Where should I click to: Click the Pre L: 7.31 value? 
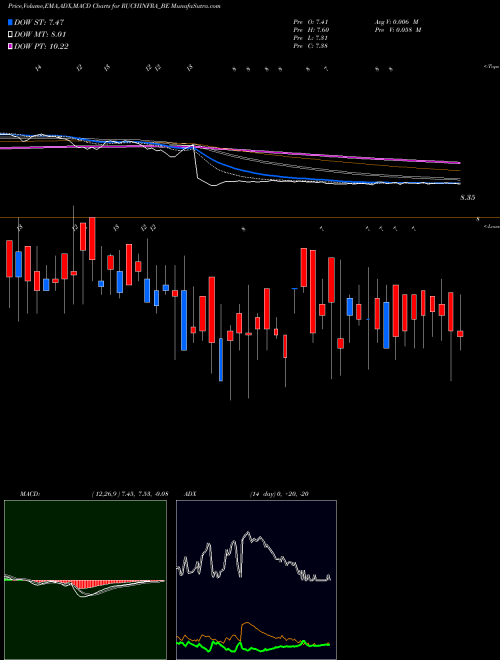311,38
